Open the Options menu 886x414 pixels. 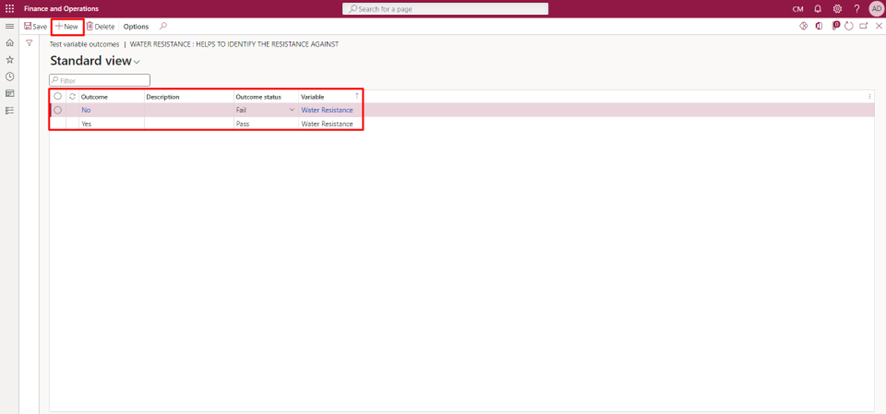[136, 27]
